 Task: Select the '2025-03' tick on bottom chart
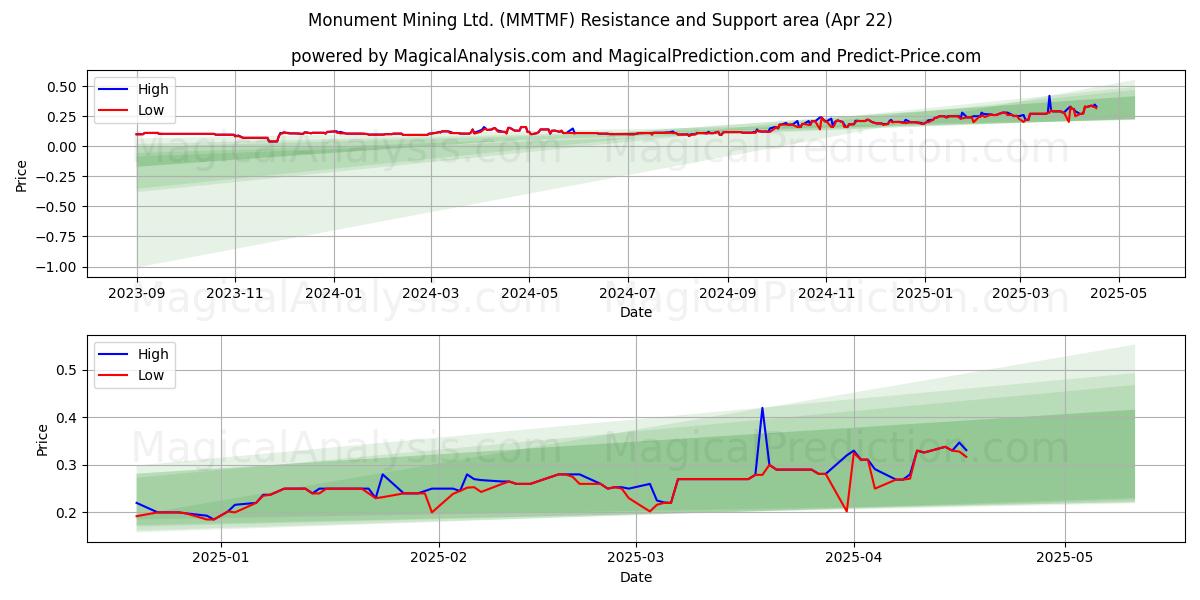pos(636,558)
